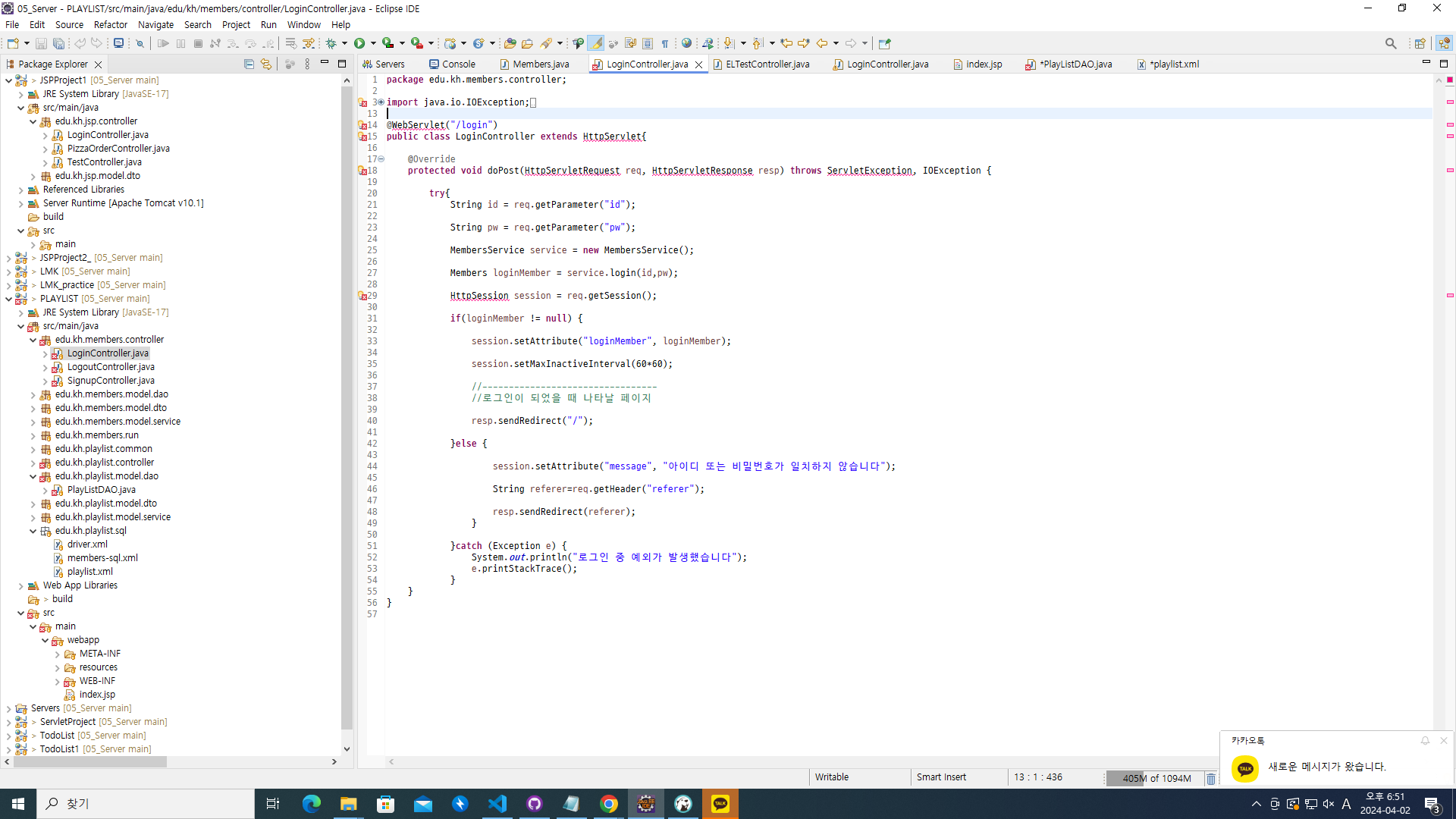Click the Package Explorer horizontal scrollbar
Viewport: 1456px width, 819px height.
91,761
